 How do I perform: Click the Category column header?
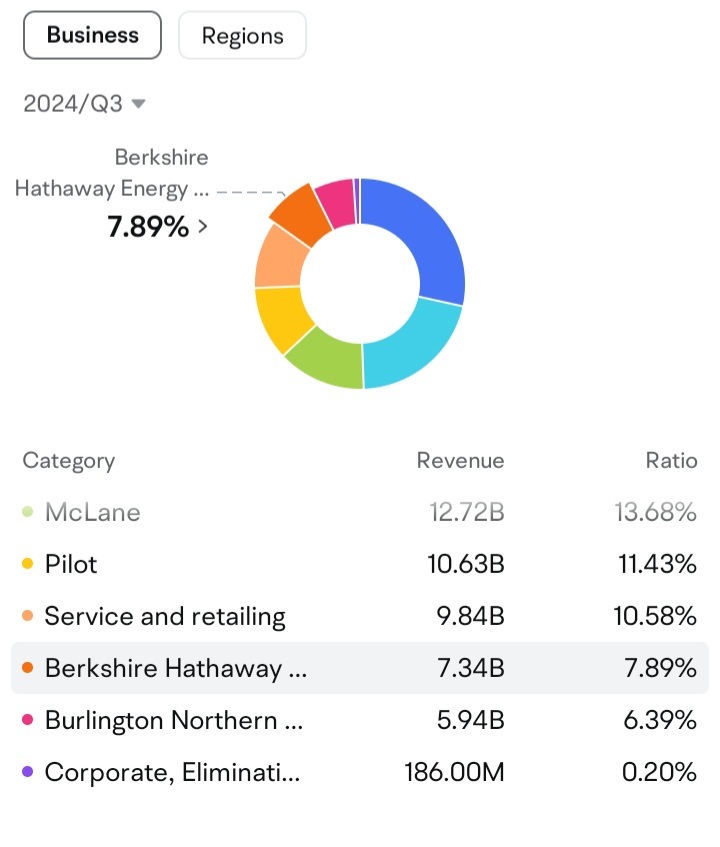69,461
